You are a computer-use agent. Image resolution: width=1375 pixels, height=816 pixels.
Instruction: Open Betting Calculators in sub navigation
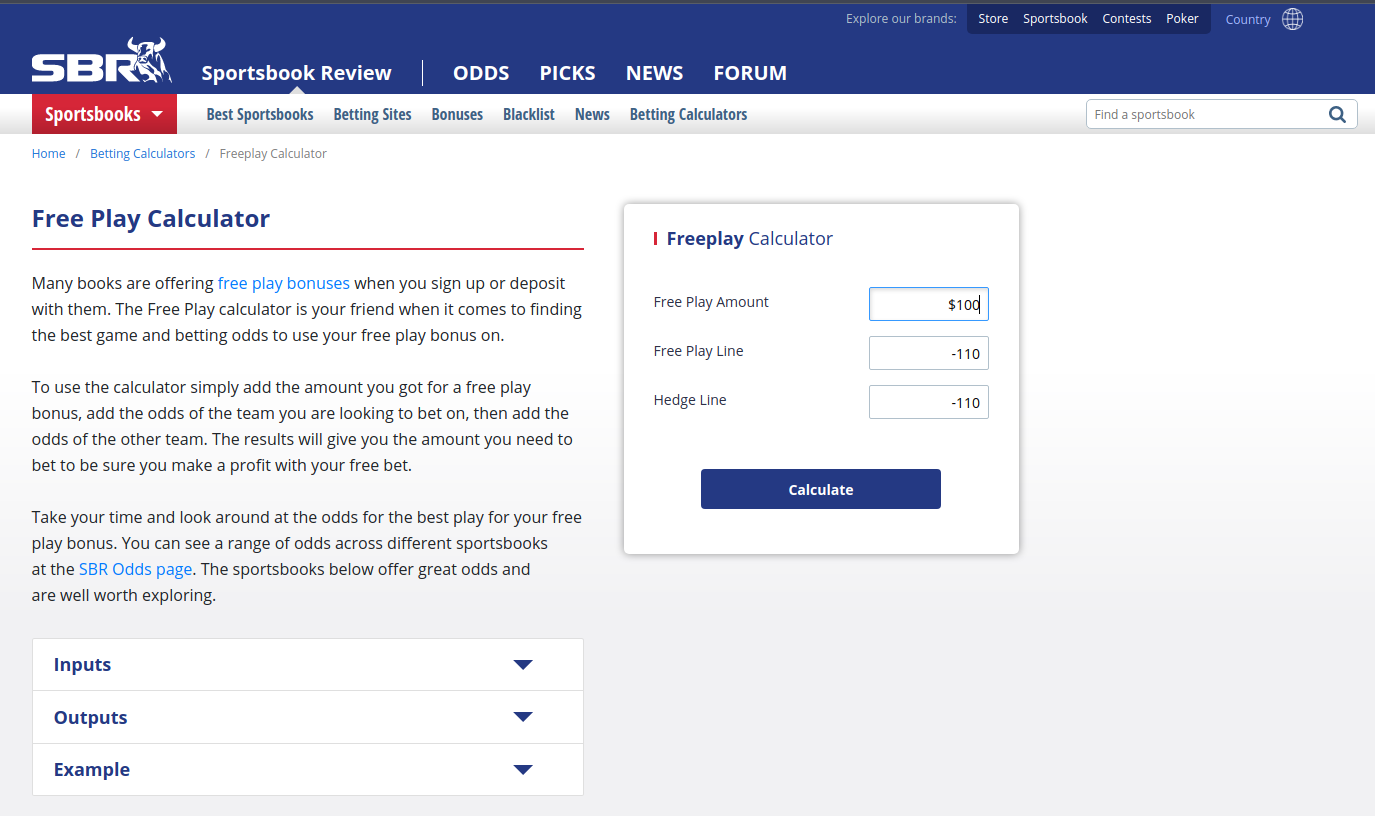[688, 114]
